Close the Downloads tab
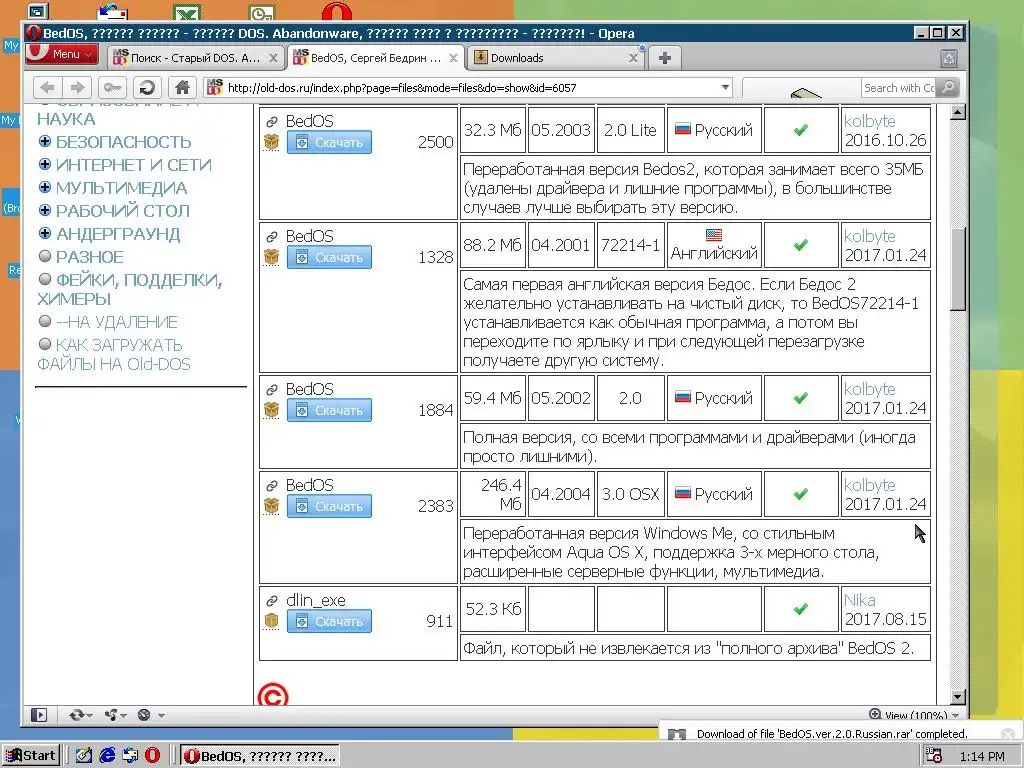The width and height of the screenshot is (1024, 768). click(x=633, y=58)
